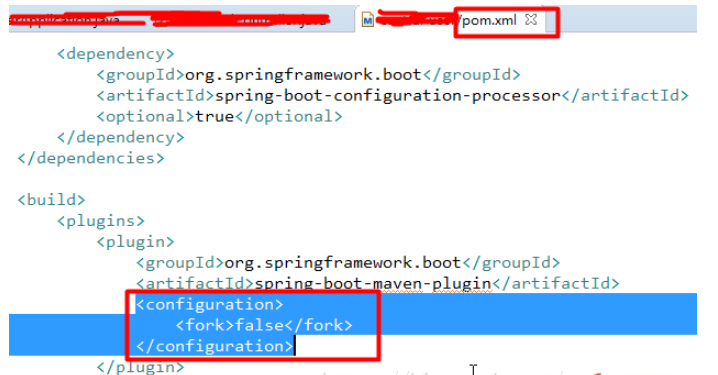Click the closing </dependency> tag
This screenshot has height=375, width=718.
point(120,137)
